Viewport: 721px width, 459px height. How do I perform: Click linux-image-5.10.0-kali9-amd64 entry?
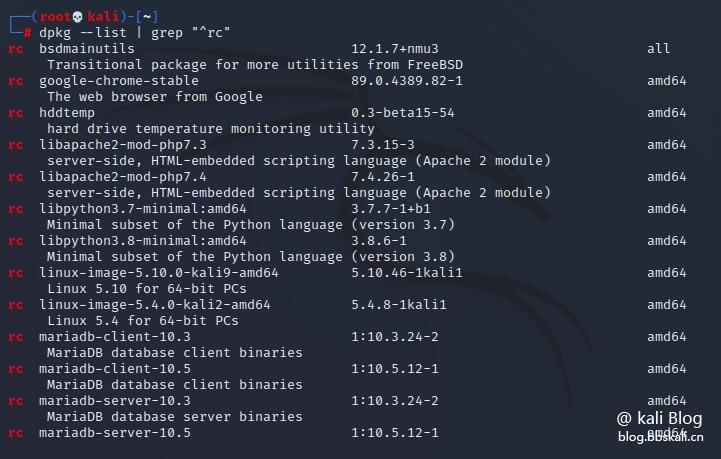(159, 273)
